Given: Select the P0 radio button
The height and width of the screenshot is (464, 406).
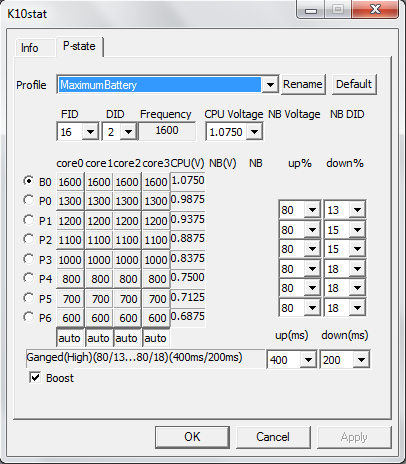Looking at the screenshot, I should click(29, 200).
